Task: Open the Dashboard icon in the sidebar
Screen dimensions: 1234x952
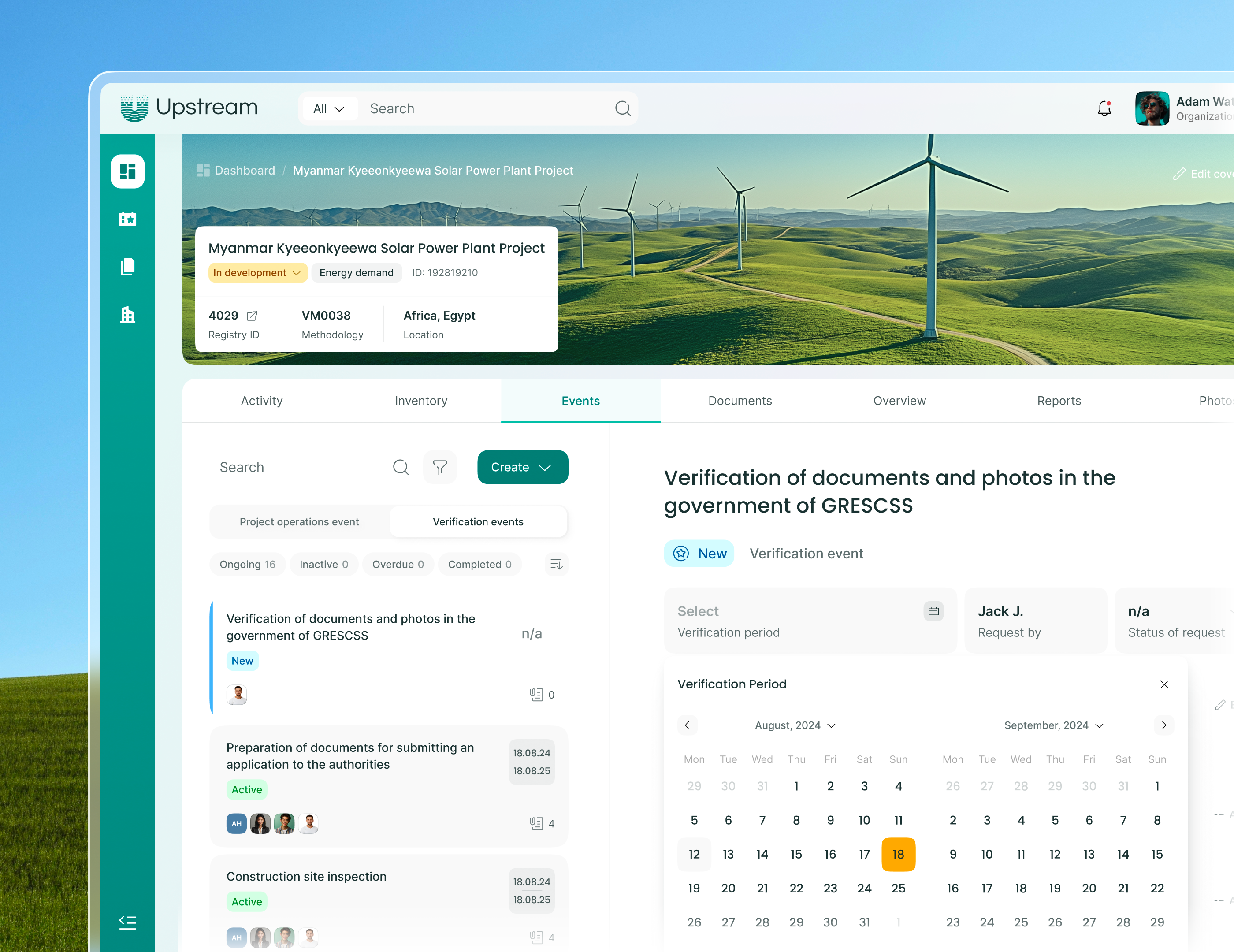Action: (128, 171)
